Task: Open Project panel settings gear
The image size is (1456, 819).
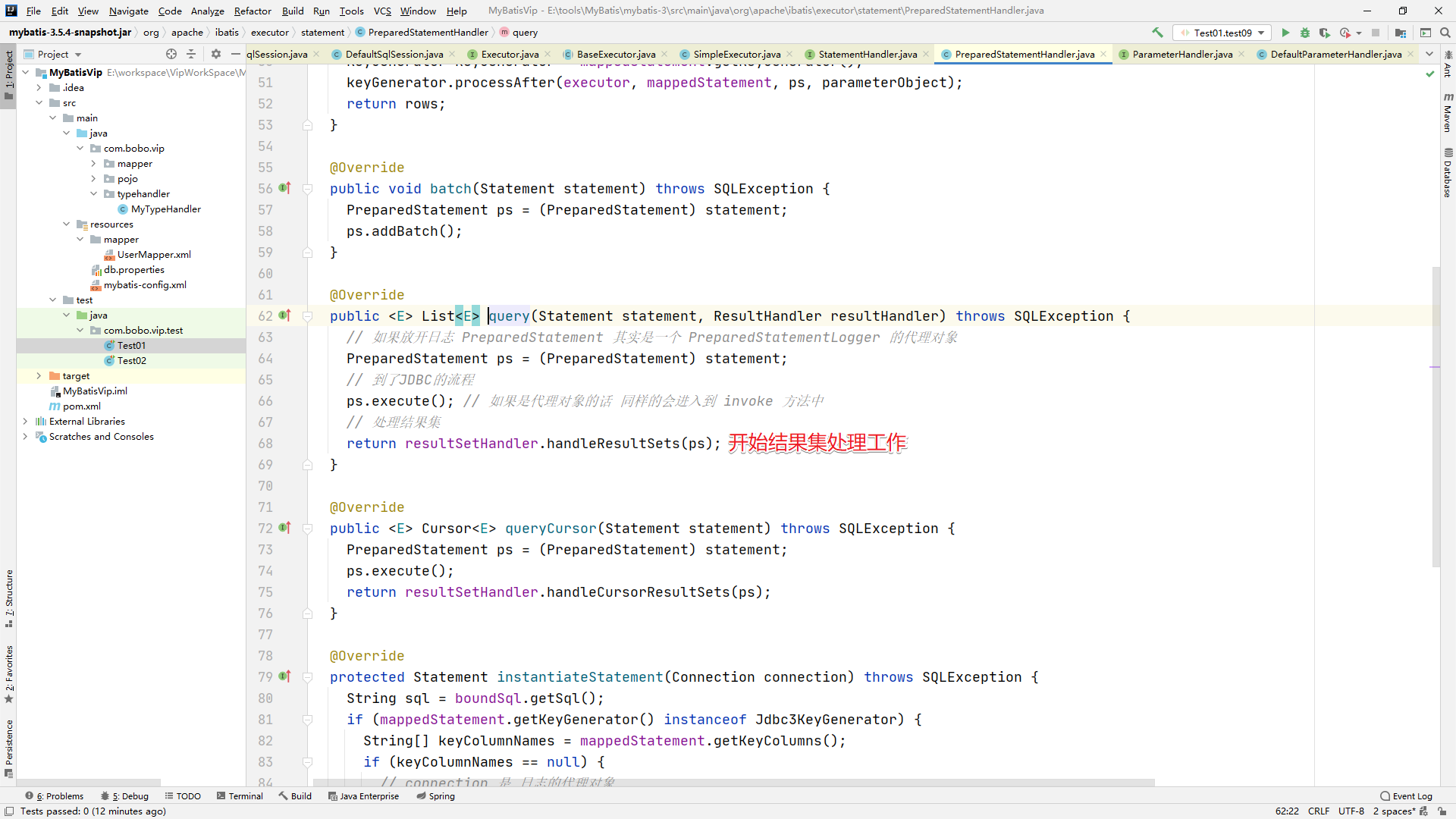Action: 216,54
